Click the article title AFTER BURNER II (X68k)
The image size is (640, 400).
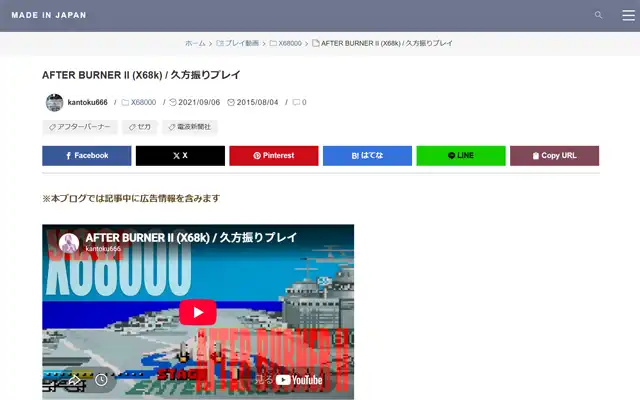[x=141, y=75]
